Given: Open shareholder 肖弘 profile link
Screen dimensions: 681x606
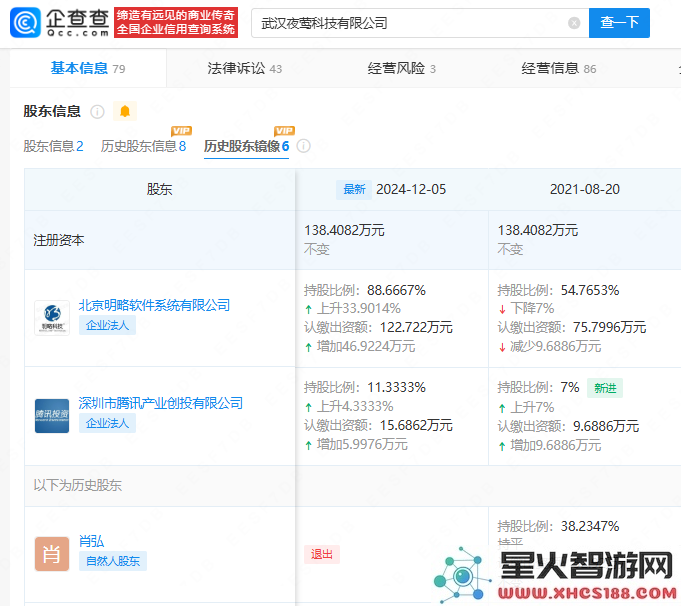Looking at the screenshot, I should [x=91, y=541].
